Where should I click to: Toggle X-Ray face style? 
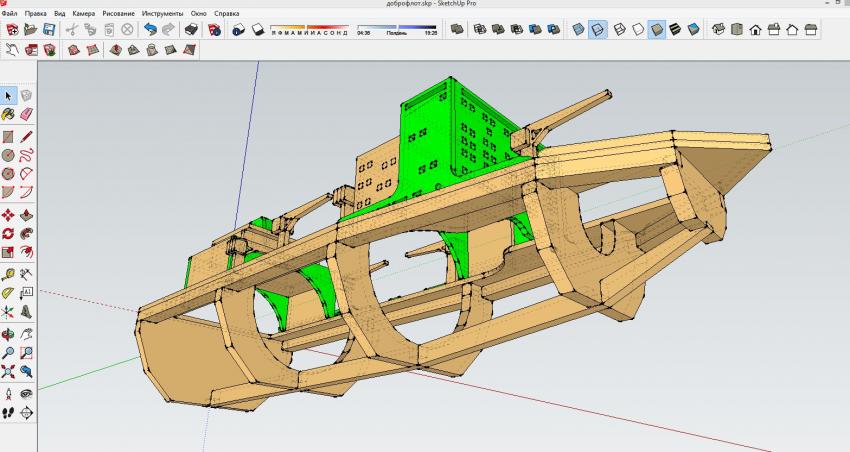click(578, 30)
